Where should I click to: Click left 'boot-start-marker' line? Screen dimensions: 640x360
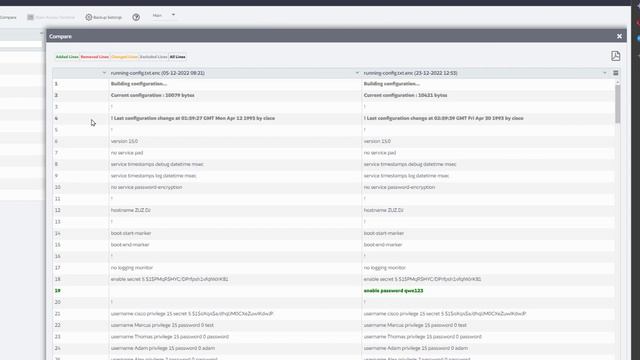[x=131, y=233]
